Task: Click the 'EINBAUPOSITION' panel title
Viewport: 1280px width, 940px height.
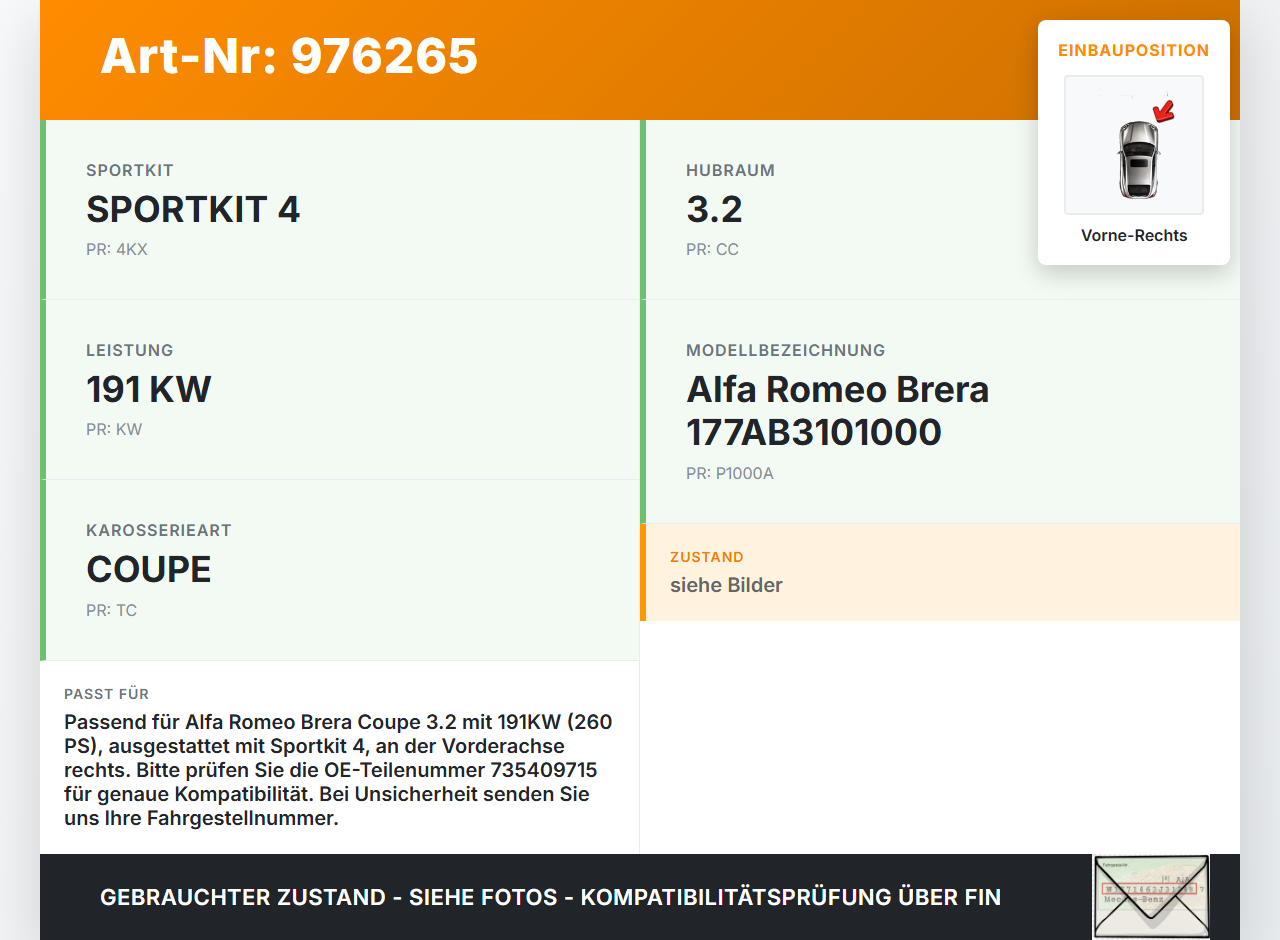Action: [1133, 49]
